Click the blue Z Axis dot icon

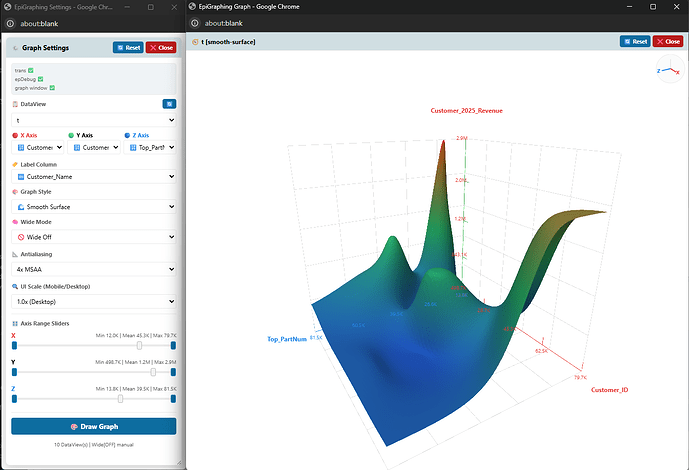(x=127, y=135)
